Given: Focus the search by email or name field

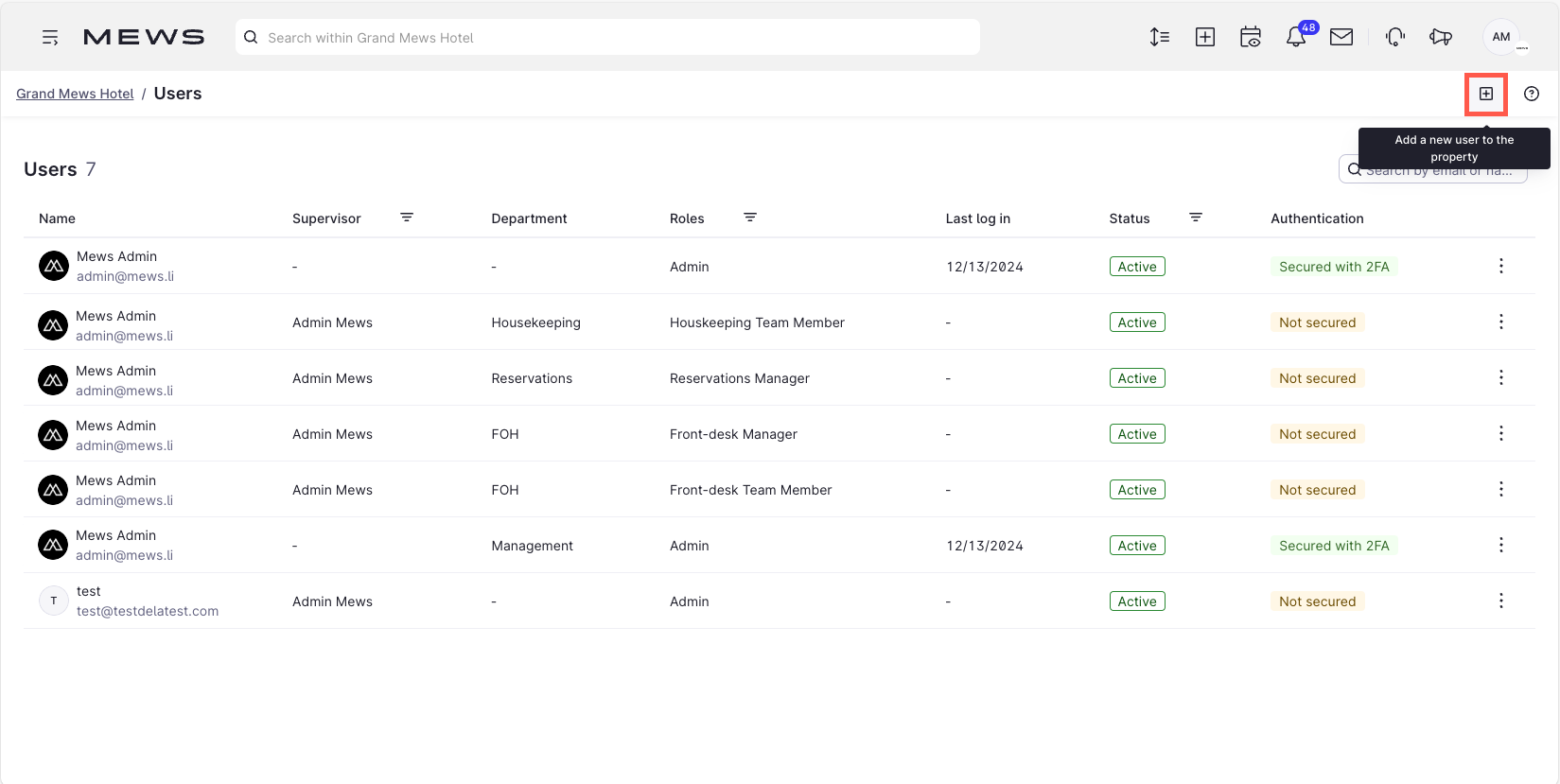Looking at the screenshot, I should coord(1432,169).
